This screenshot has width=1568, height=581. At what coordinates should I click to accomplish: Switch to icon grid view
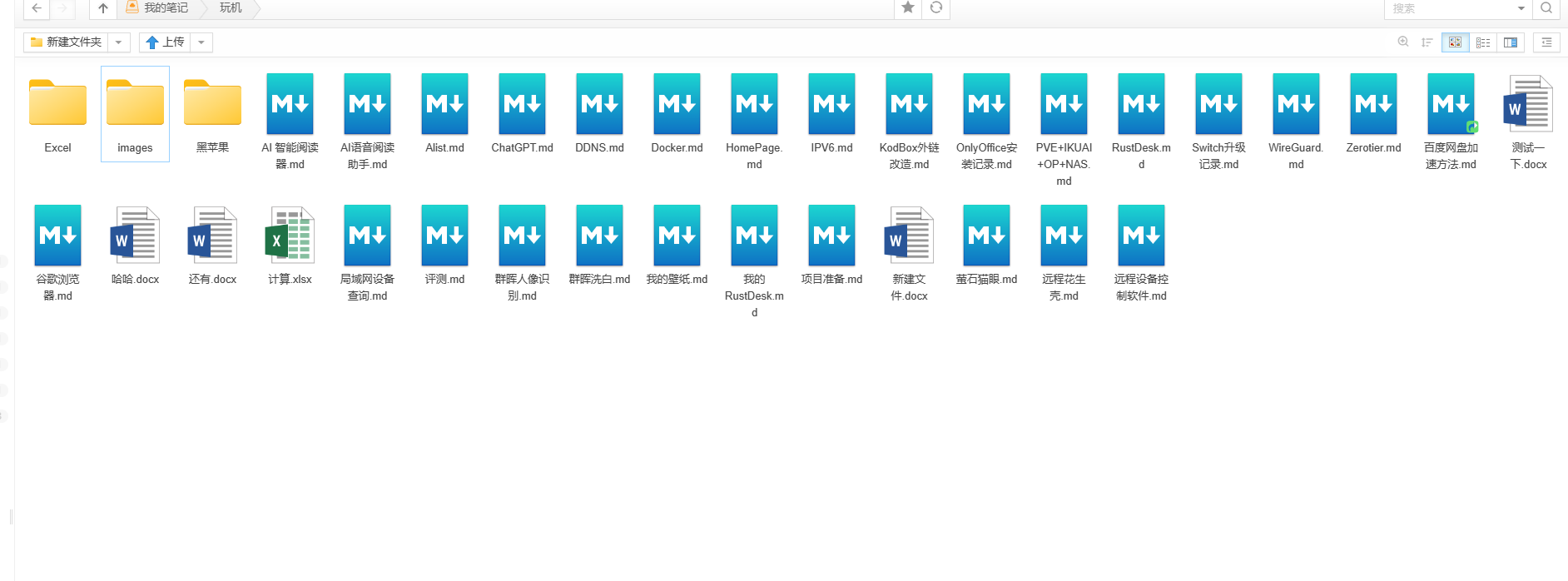coord(1455,42)
